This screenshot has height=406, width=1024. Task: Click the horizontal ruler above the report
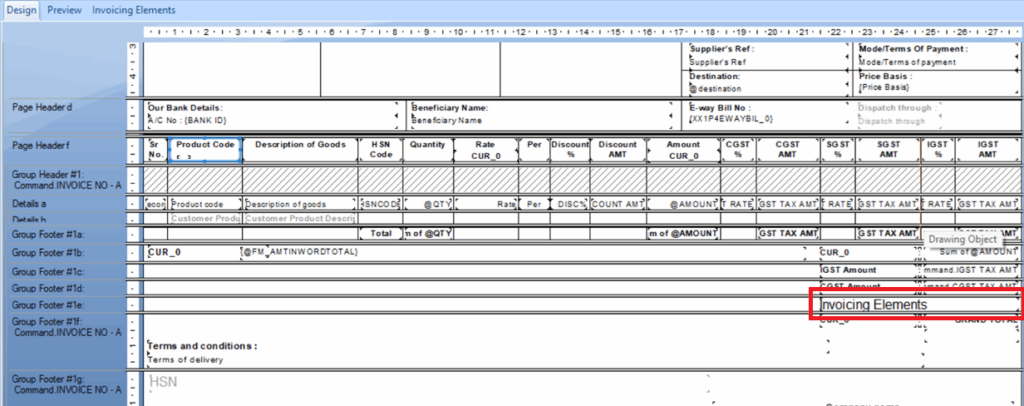(x=581, y=31)
